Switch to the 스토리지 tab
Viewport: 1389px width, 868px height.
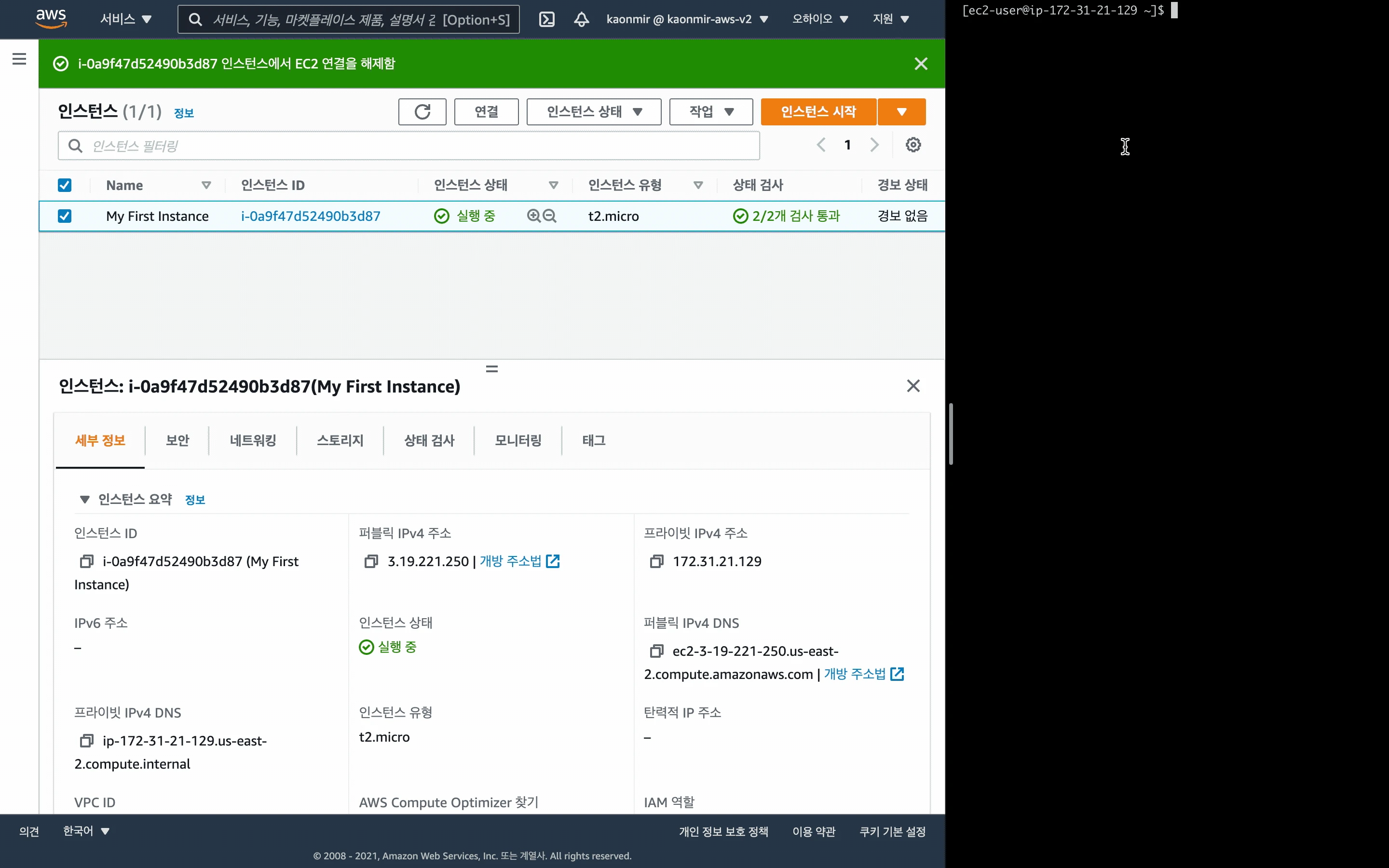340,440
